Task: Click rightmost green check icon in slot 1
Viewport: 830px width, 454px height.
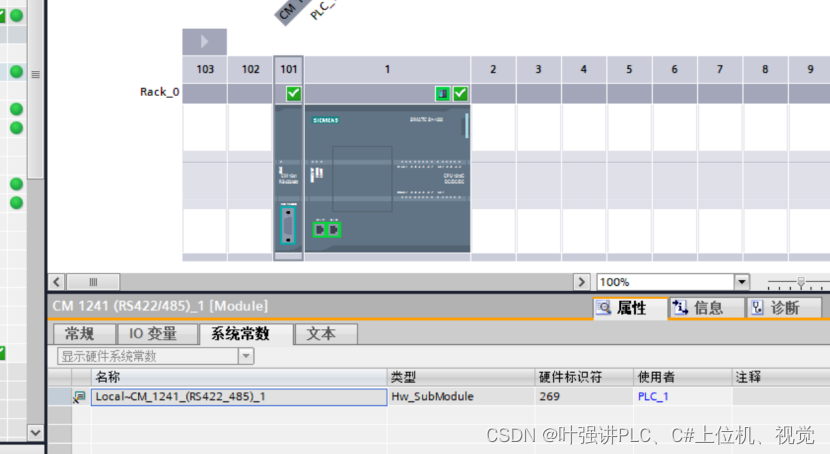Action: point(461,94)
